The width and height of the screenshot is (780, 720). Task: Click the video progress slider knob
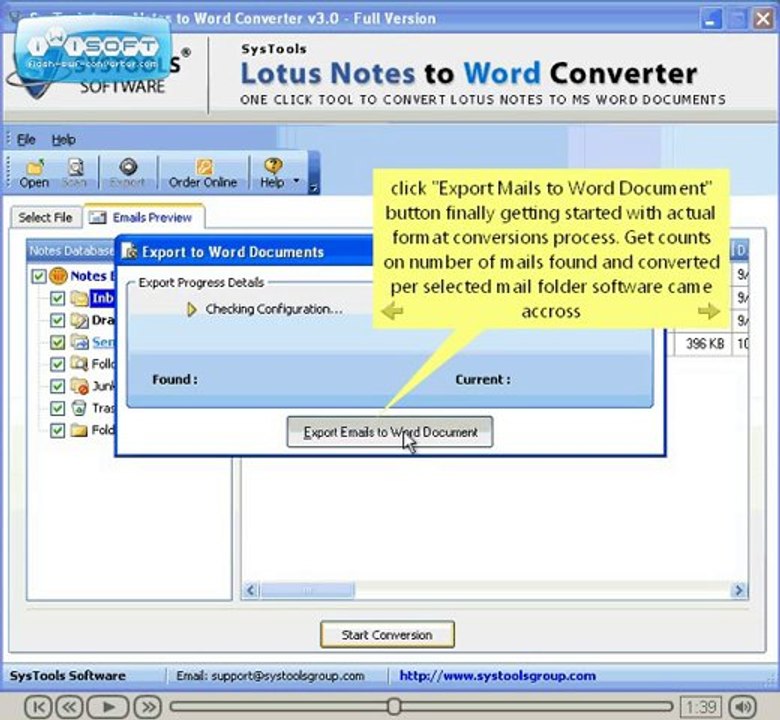[394, 706]
